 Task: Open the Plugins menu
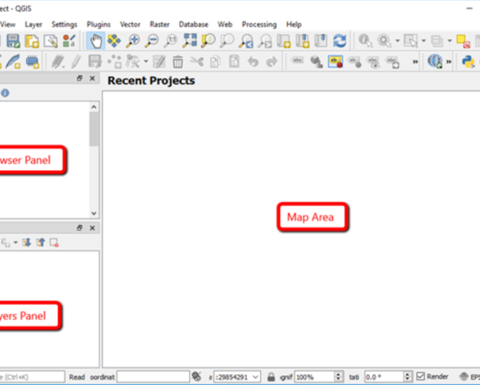coord(99,24)
